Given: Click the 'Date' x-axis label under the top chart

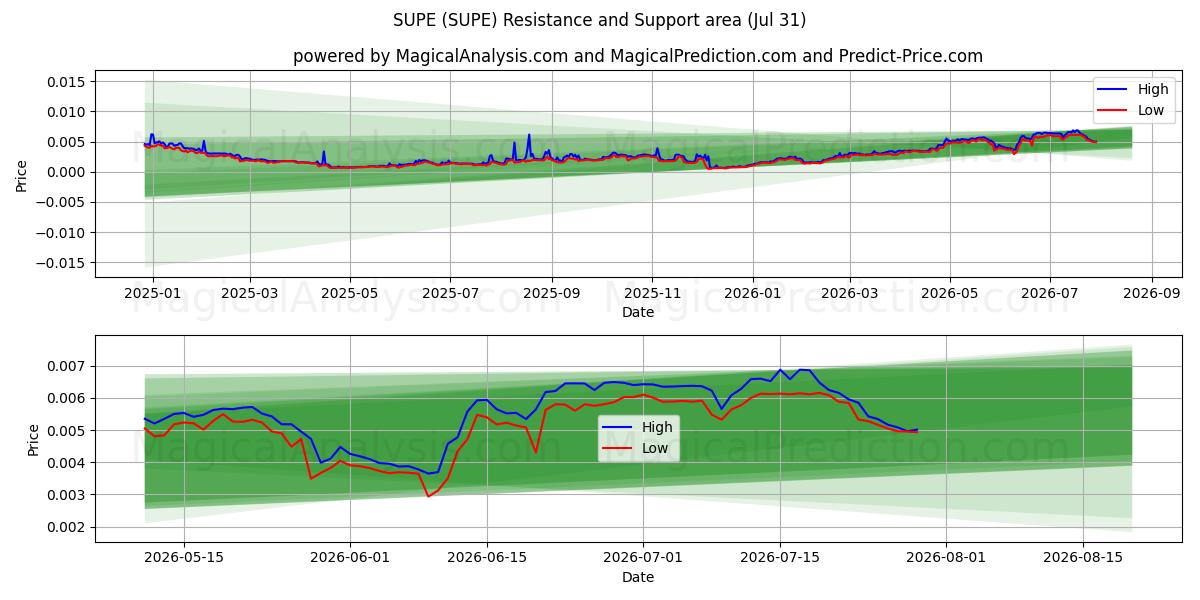Looking at the screenshot, I should pos(638,312).
